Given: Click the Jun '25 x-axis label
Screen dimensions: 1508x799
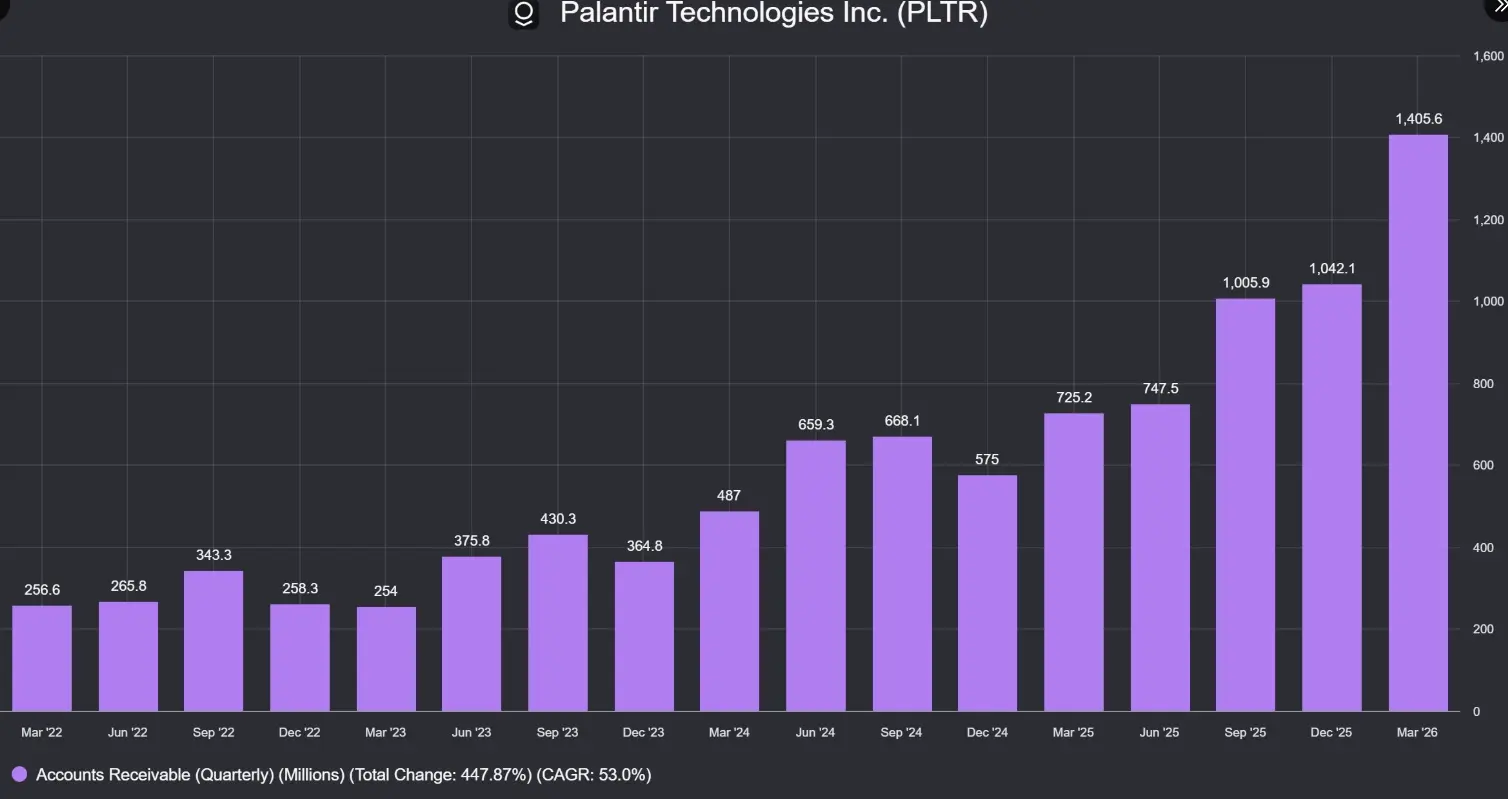Looking at the screenshot, I should [1160, 733].
